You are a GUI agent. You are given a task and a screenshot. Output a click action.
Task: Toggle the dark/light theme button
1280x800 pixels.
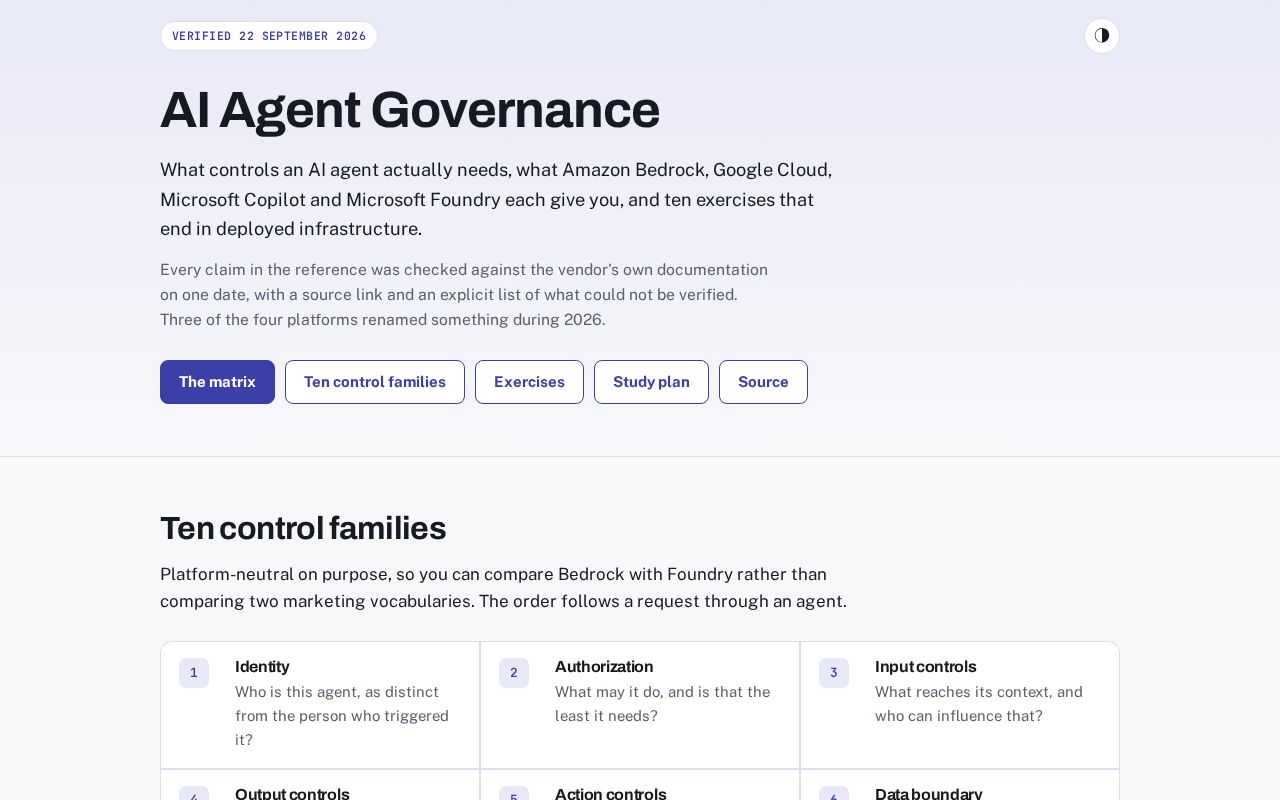[x=1102, y=36]
